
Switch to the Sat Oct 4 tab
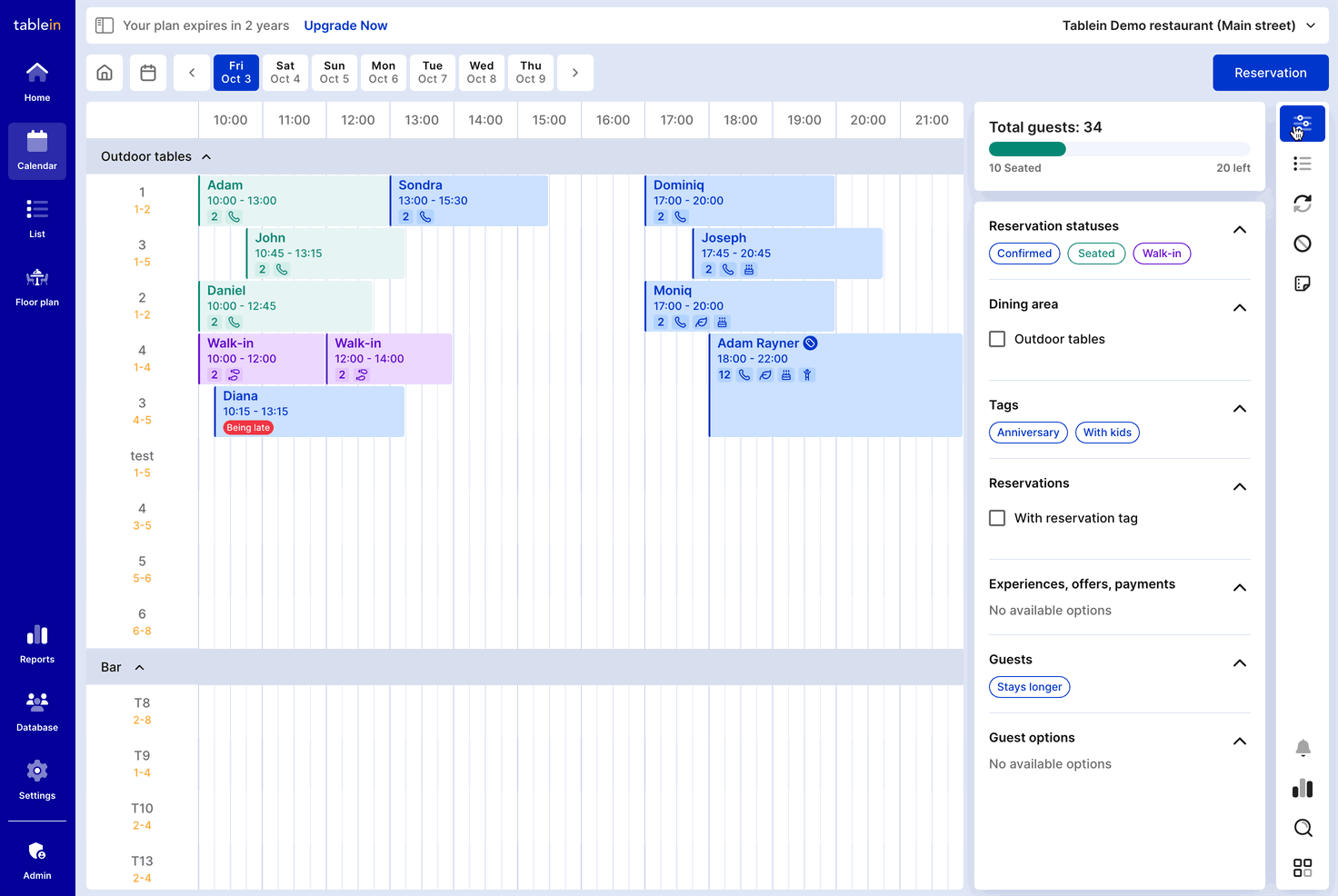coord(285,72)
